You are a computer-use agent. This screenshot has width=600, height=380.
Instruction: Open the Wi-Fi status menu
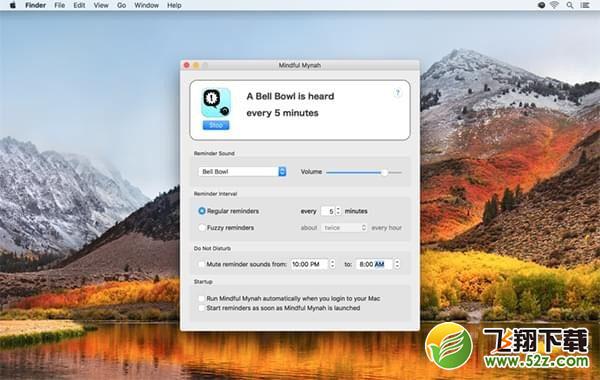point(554,5)
